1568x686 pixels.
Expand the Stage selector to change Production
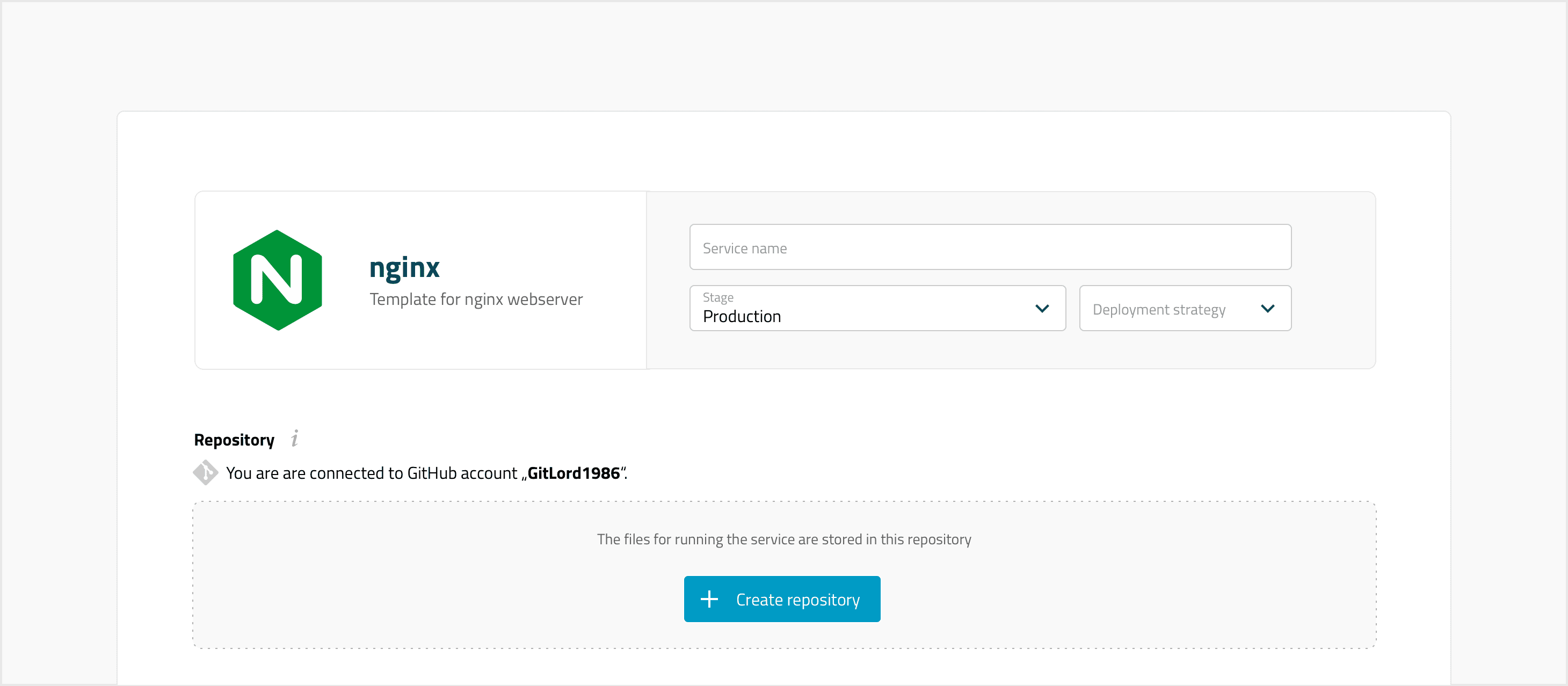876,308
